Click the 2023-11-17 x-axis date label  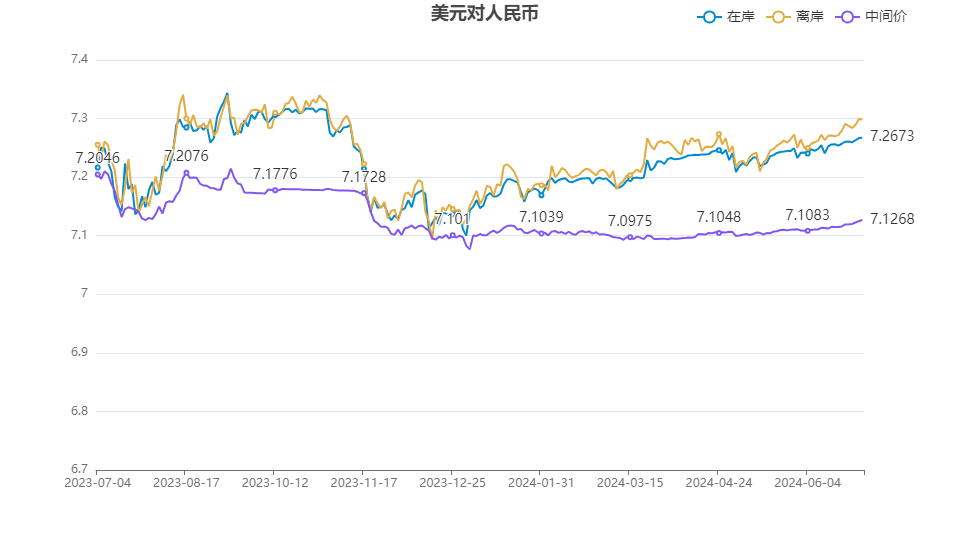coord(363,482)
